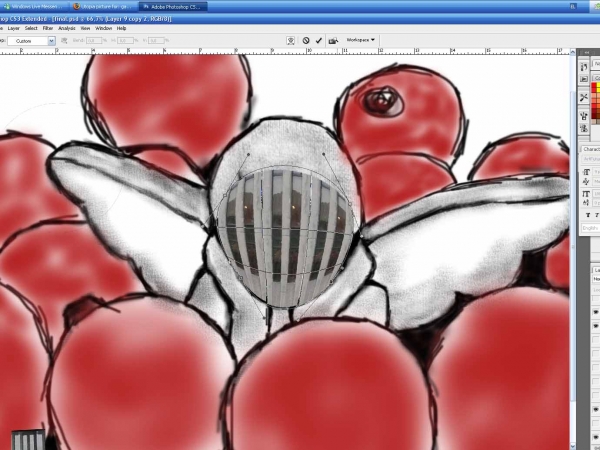Open the Window menu
600x450 pixels.
point(103,28)
